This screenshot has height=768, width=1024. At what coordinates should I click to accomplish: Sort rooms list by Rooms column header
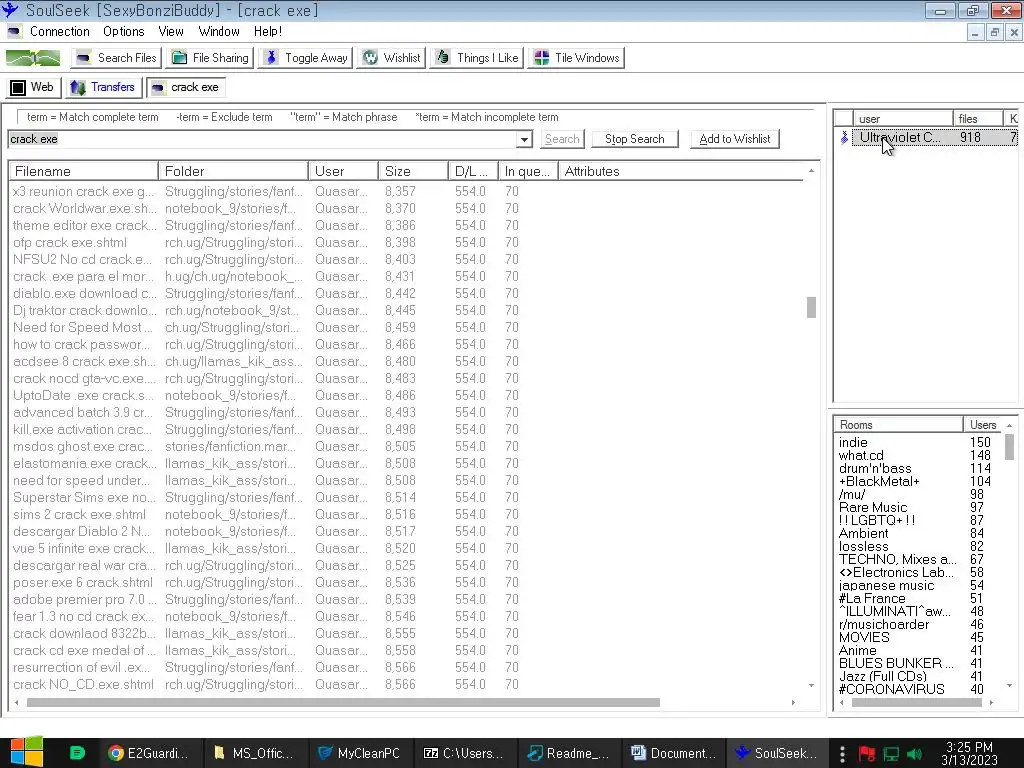click(x=898, y=424)
